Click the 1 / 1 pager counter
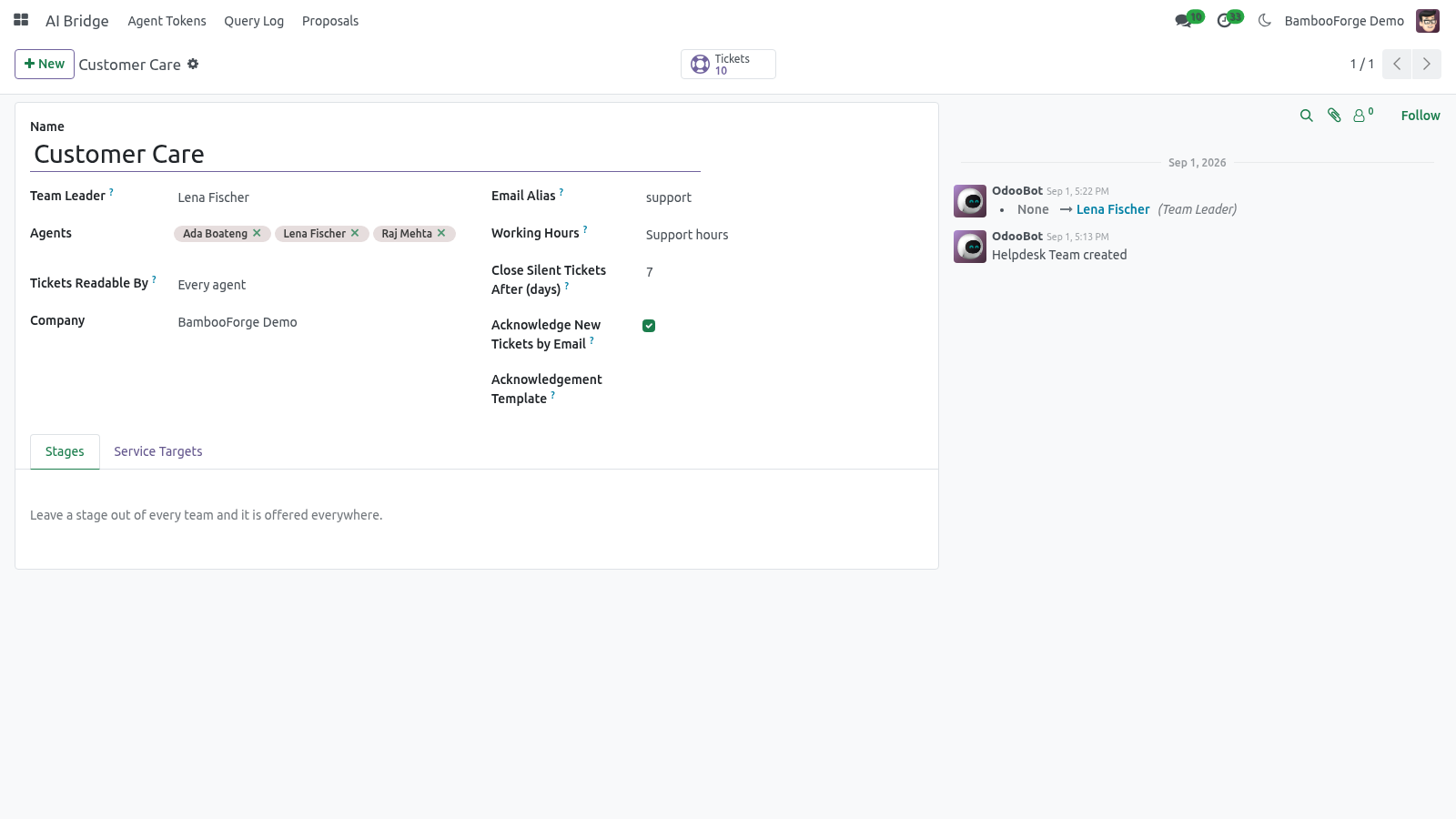Image resolution: width=1456 pixels, height=819 pixels. tap(1361, 64)
